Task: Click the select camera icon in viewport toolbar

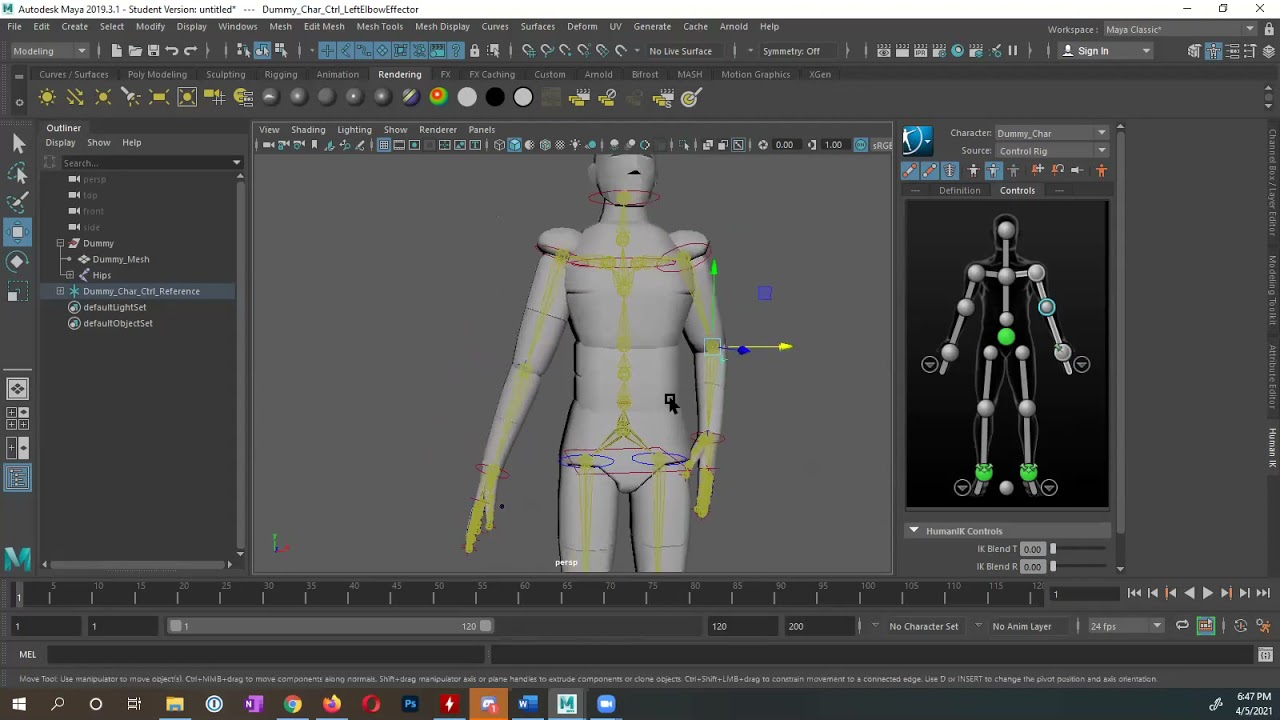Action: tap(268, 145)
